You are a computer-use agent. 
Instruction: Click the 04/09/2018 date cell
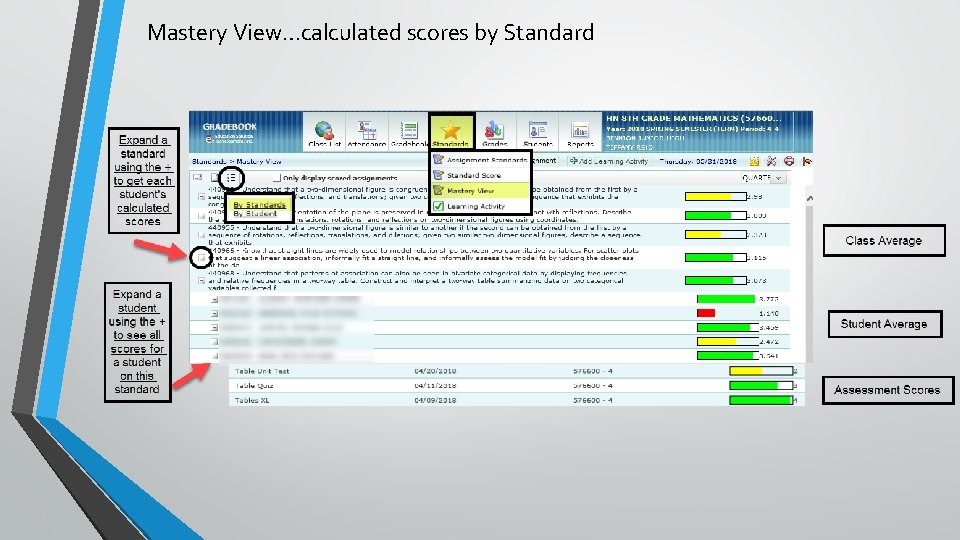(x=435, y=400)
